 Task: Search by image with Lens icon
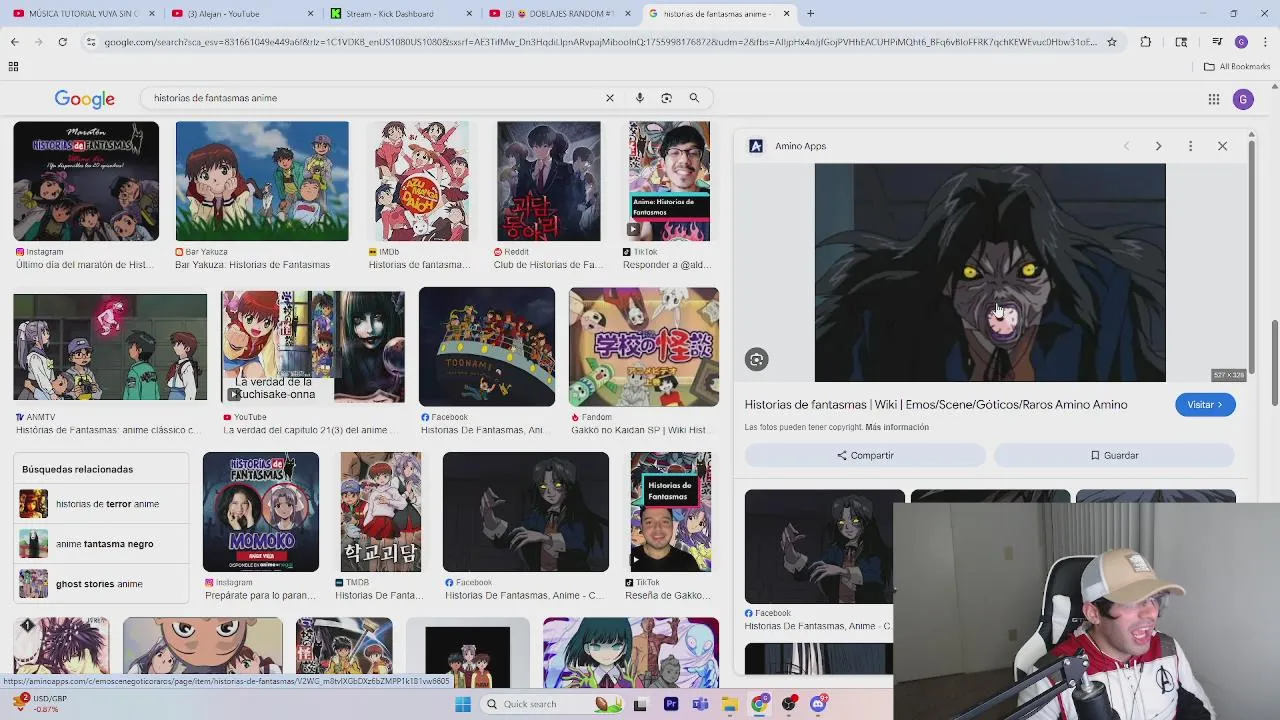(x=667, y=98)
